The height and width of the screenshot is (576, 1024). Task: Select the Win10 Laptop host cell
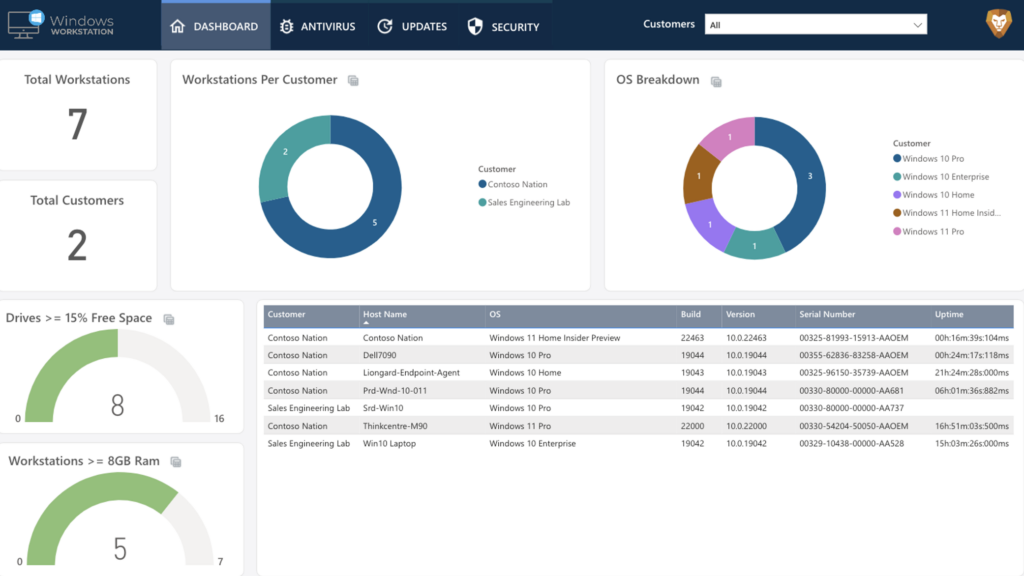pyautogui.click(x=389, y=443)
